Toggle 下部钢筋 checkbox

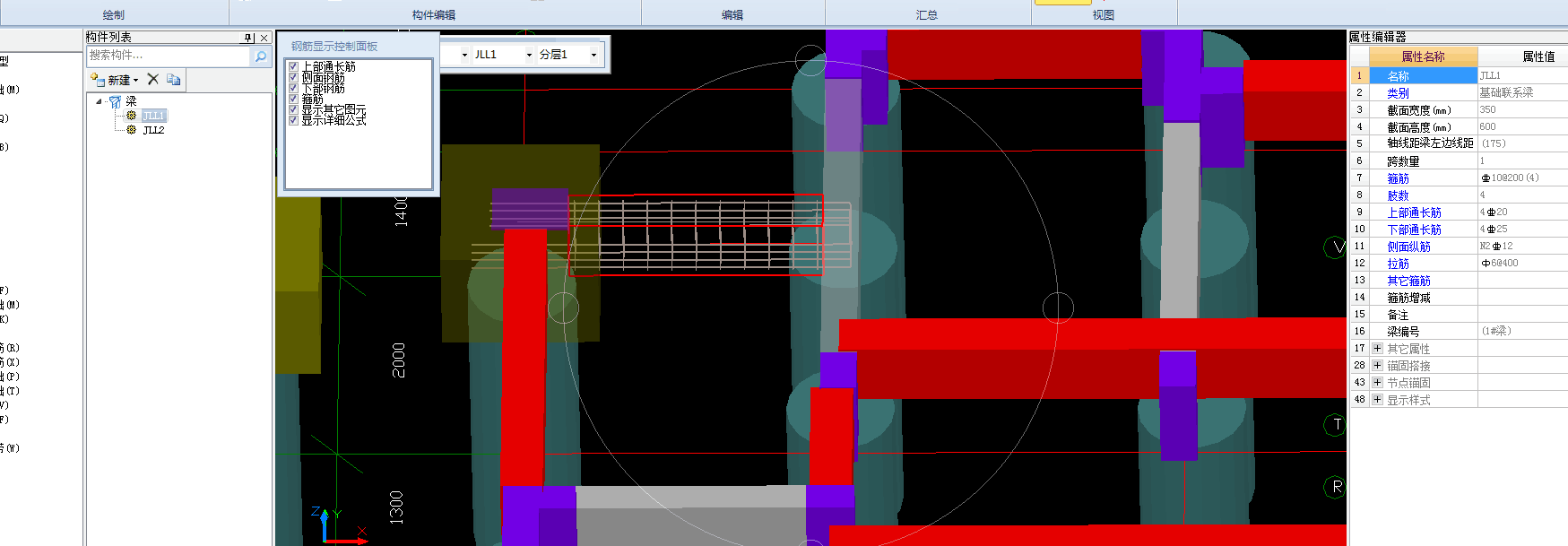(x=293, y=88)
